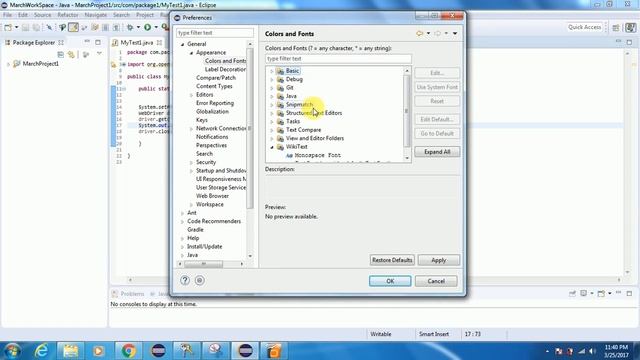The width and height of the screenshot is (640, 360).
Task: Maximize the editor area
Action: click(x=629, y=42)
